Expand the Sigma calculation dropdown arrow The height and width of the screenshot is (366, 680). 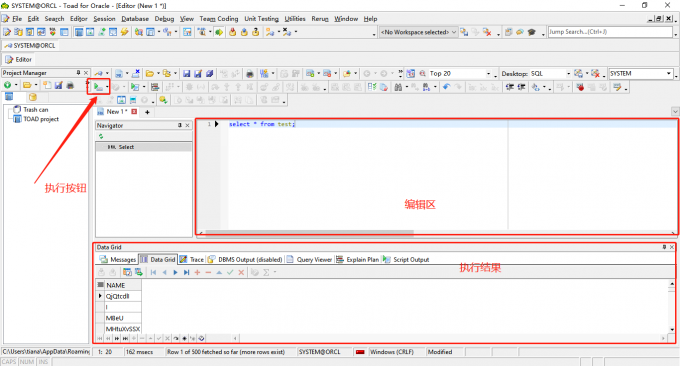pyautogui.click(x=275, y=272)
